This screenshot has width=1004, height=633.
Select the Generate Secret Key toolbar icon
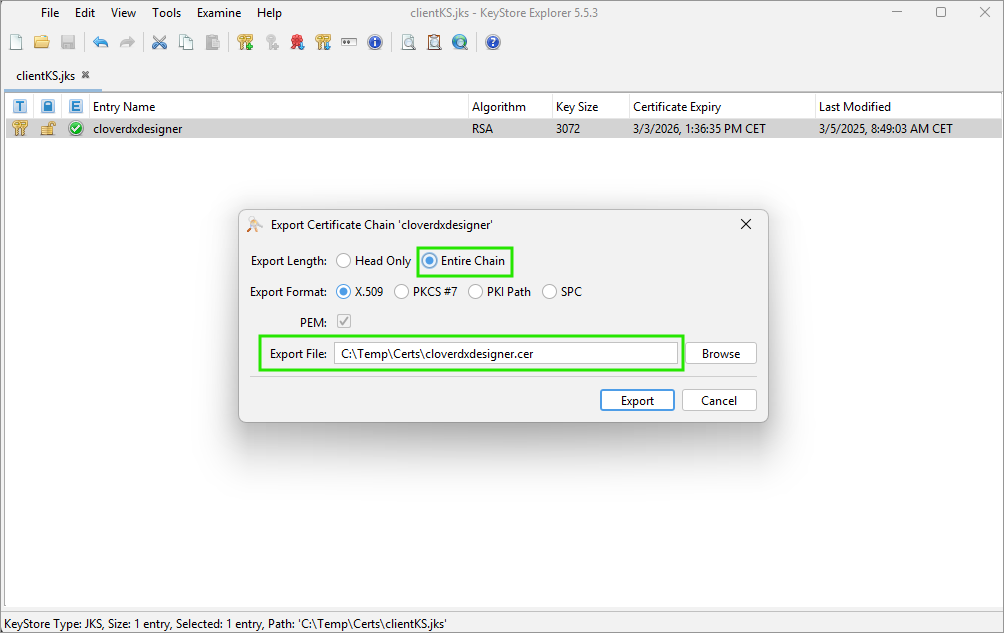point(271,42)
